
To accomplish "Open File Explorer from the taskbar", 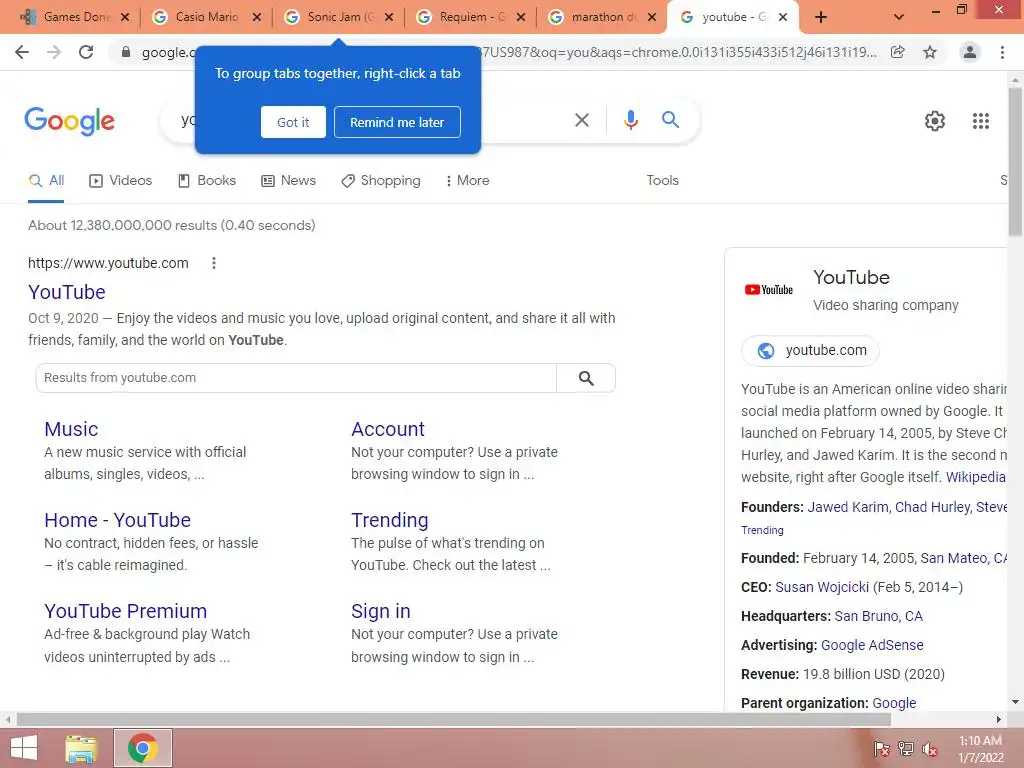I will 82,748.
